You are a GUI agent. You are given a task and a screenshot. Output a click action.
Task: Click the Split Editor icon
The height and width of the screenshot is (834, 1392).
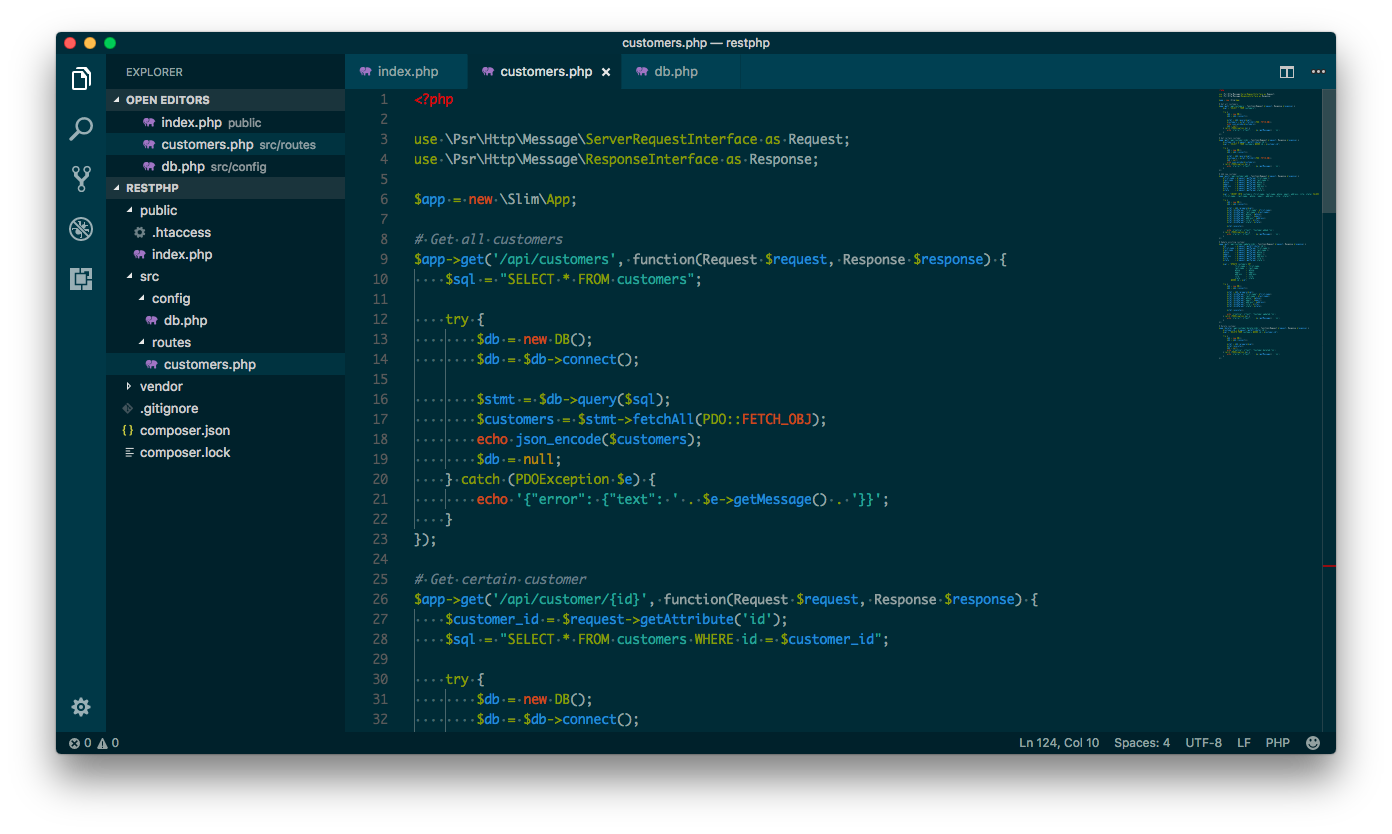(x=1287, y=72)
